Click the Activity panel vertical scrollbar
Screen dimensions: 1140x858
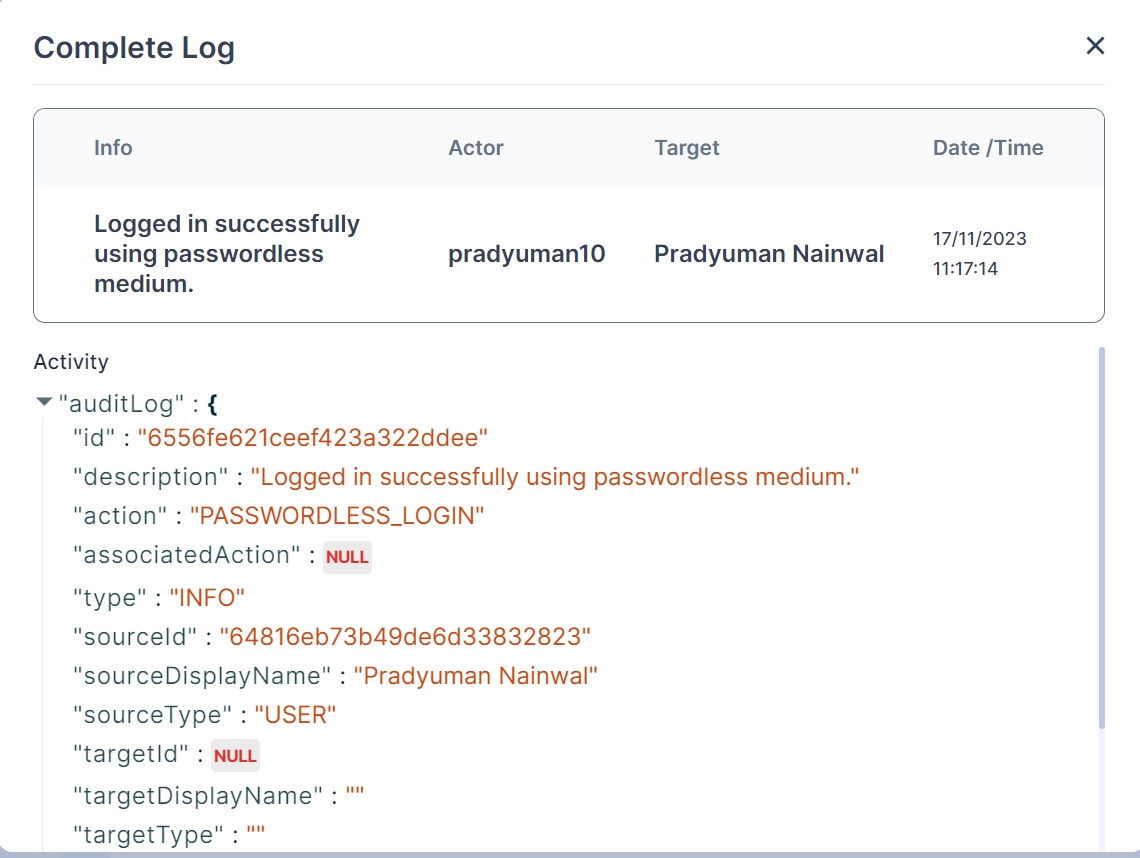tap(1102, 540)
